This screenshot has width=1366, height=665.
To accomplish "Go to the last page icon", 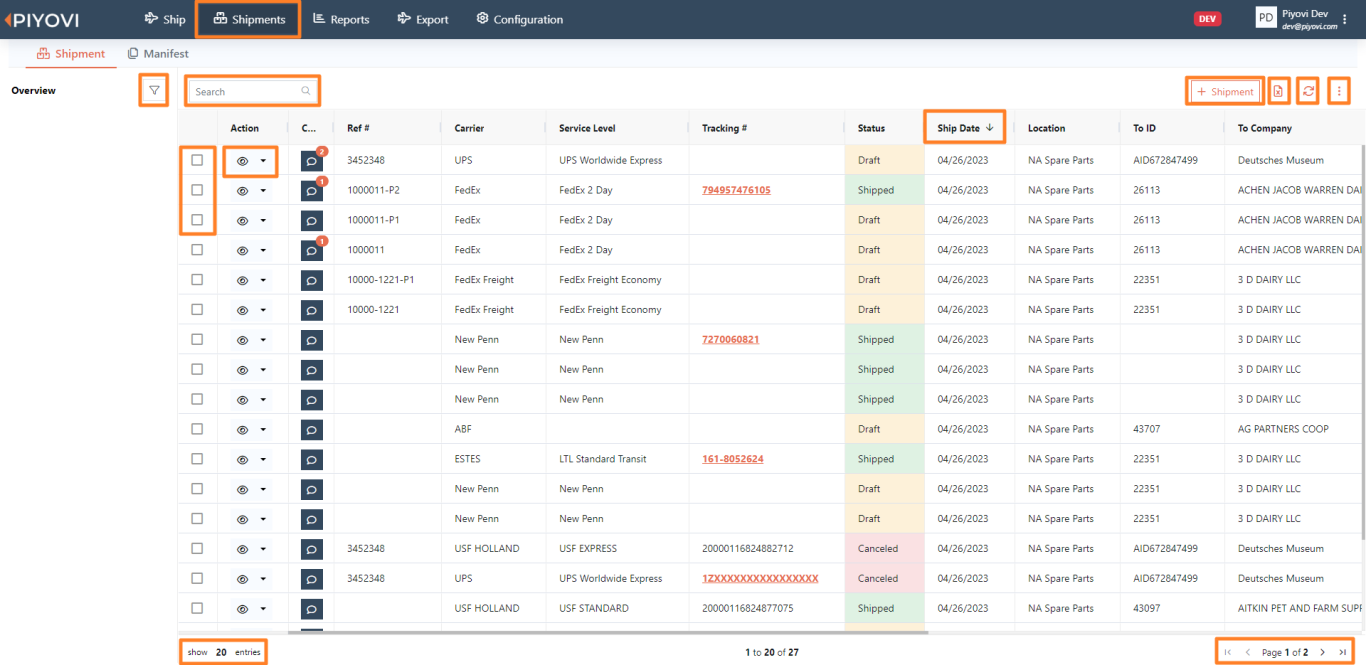I will point(1342,652).
